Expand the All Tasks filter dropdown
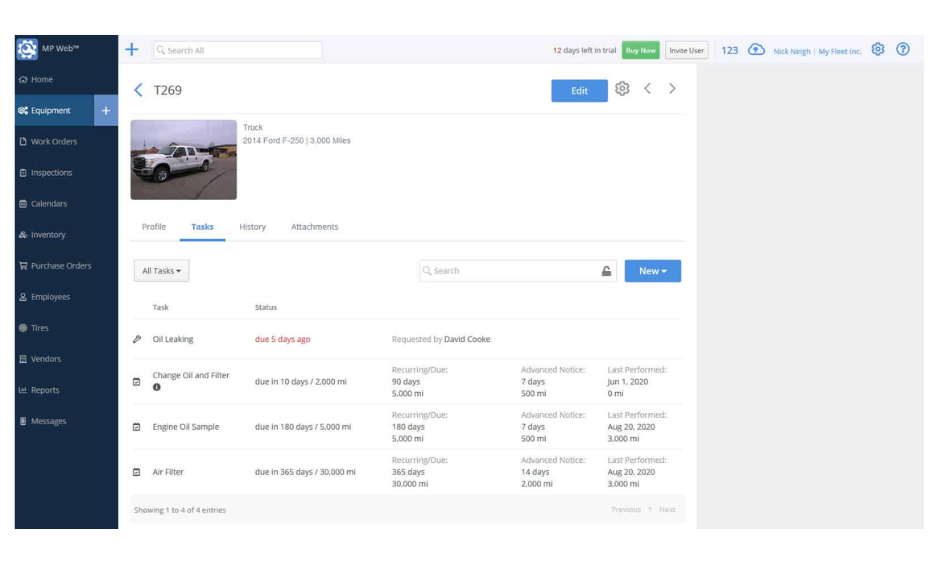Viewport: 938px width, 563px height. point(161,271)
